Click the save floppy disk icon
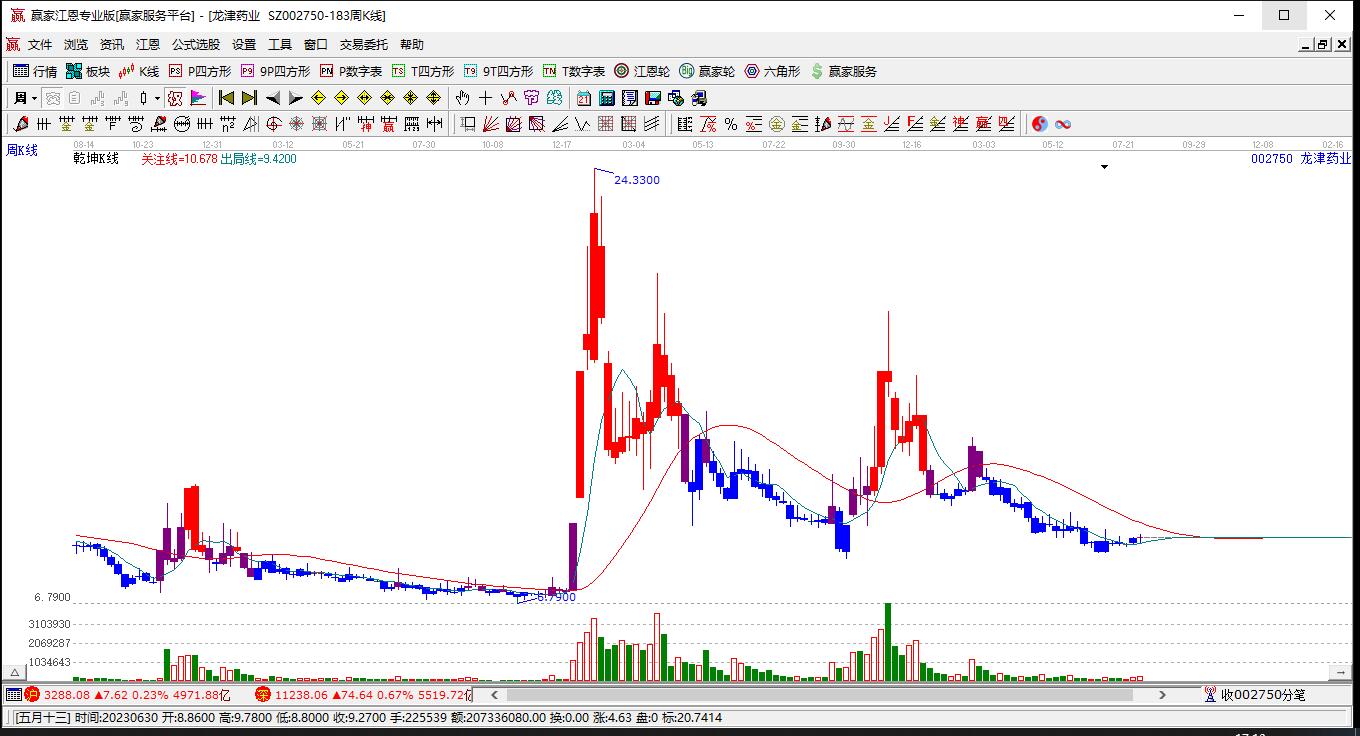 [653, 98]
